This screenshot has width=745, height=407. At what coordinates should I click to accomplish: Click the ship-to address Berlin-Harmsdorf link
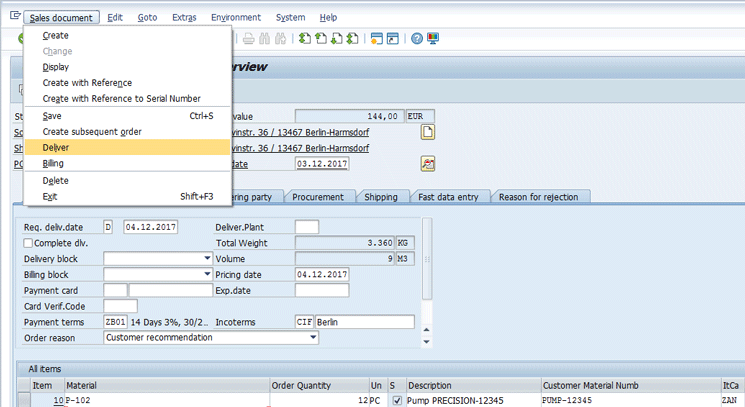[300, 148]
